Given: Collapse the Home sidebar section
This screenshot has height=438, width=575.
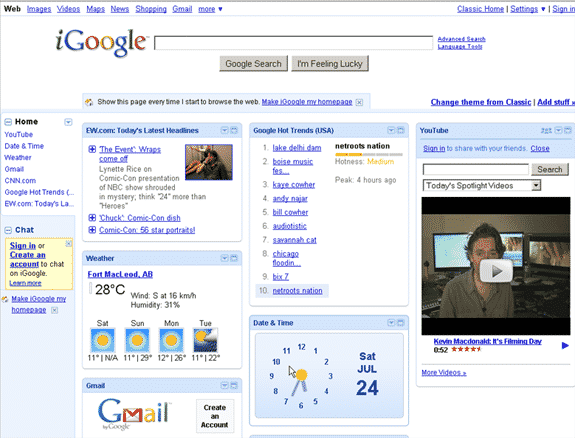Looking at the screenshot, I should pyautogui.click(x=8, y=122).
